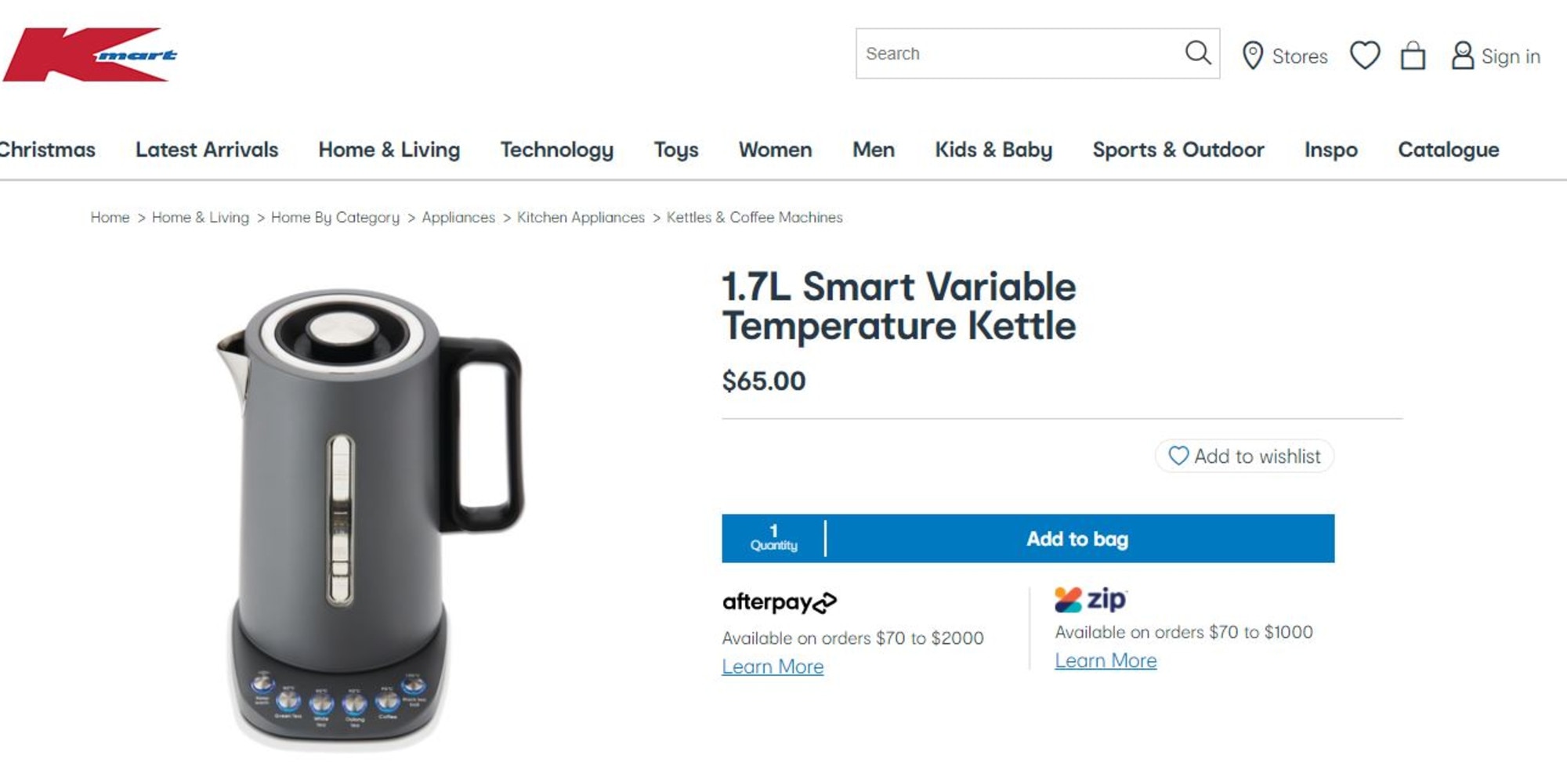Open the Stores location pin
This screenshot has width=1567, height=784.
tap(1253, 56)
